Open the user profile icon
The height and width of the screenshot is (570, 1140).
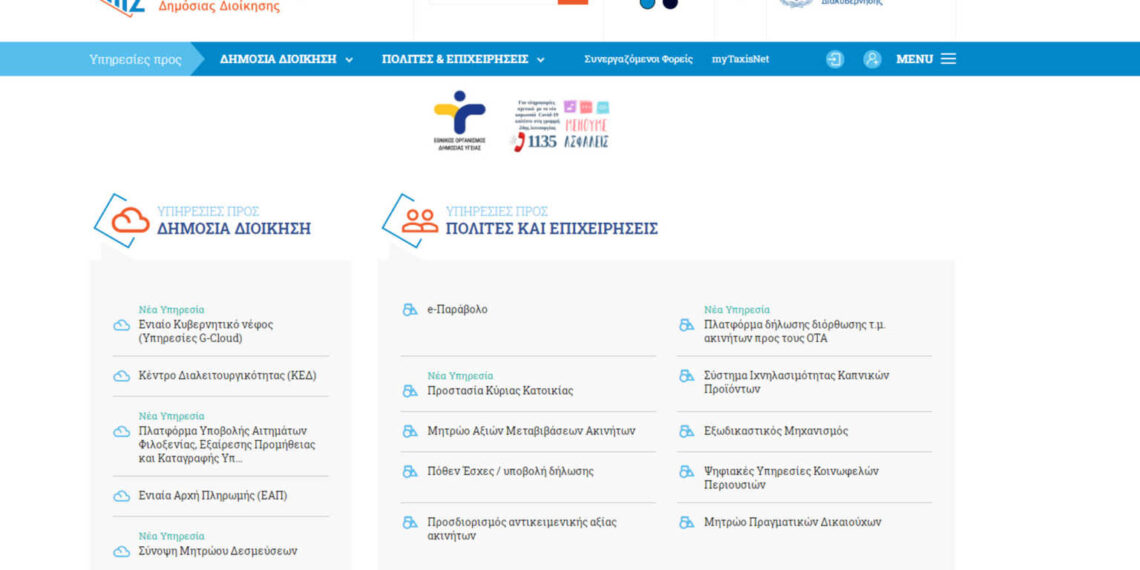tap(872, 59)
